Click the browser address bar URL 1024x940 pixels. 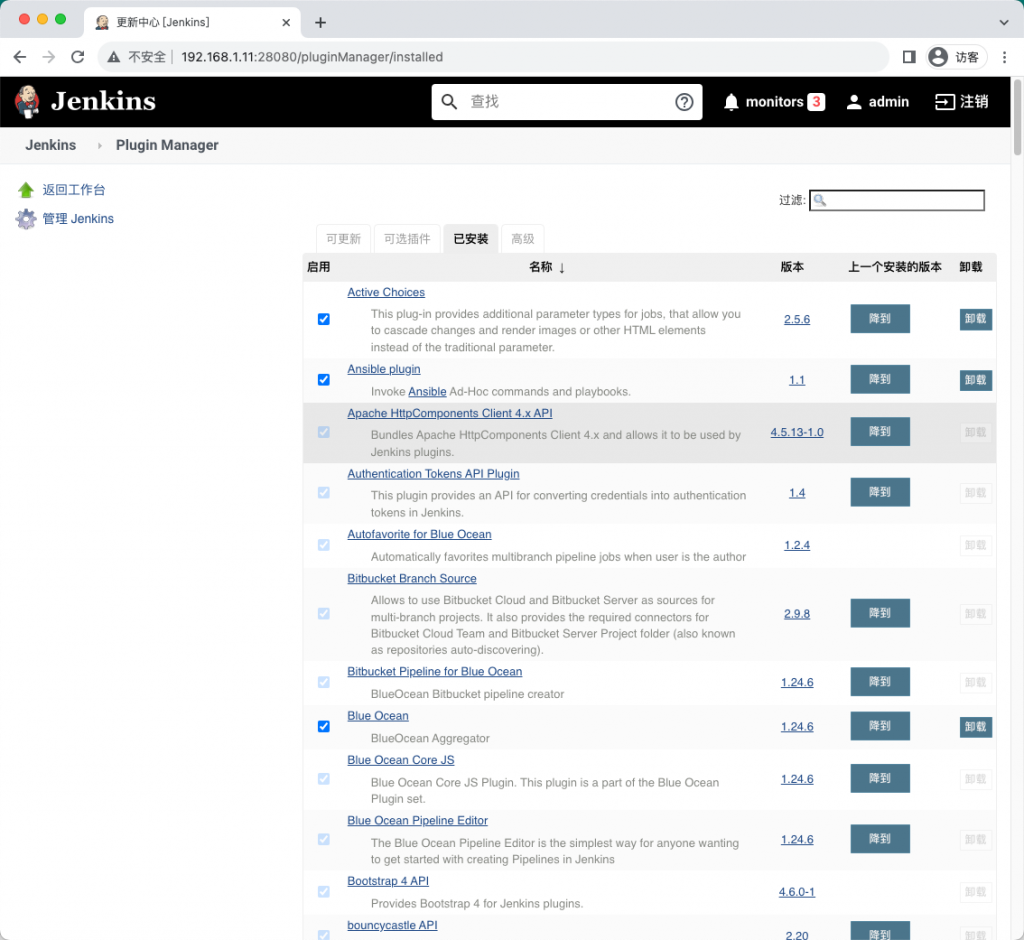pos(312,57)
